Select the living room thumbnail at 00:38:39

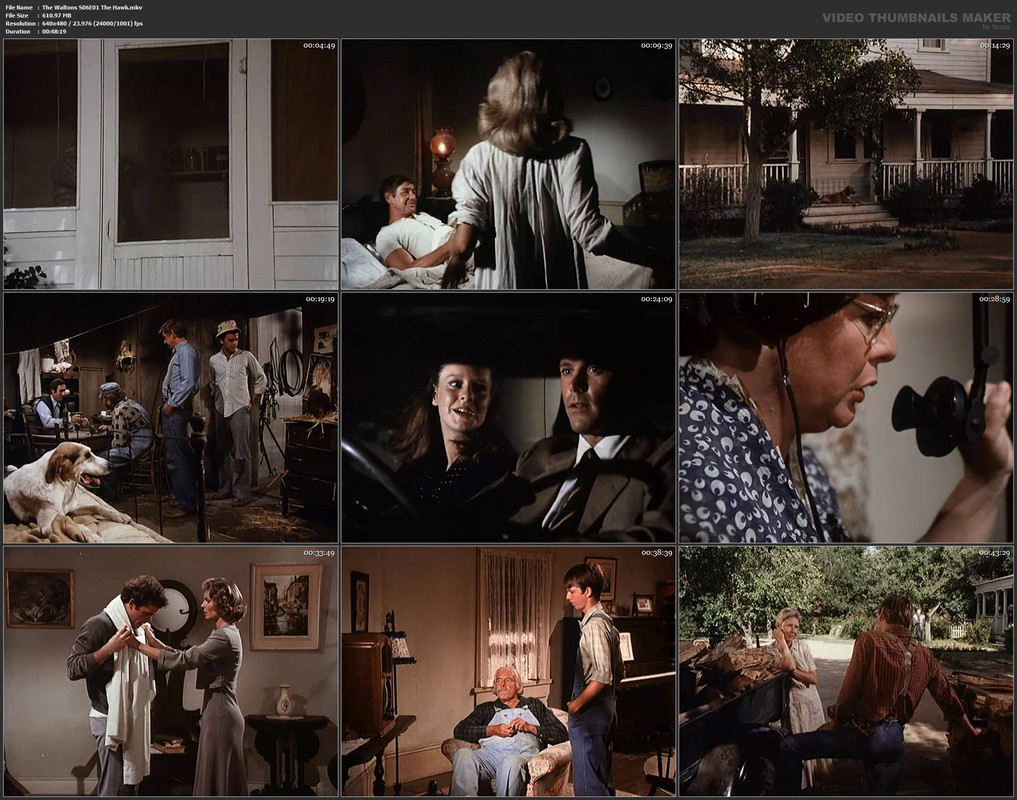point(508,671)
